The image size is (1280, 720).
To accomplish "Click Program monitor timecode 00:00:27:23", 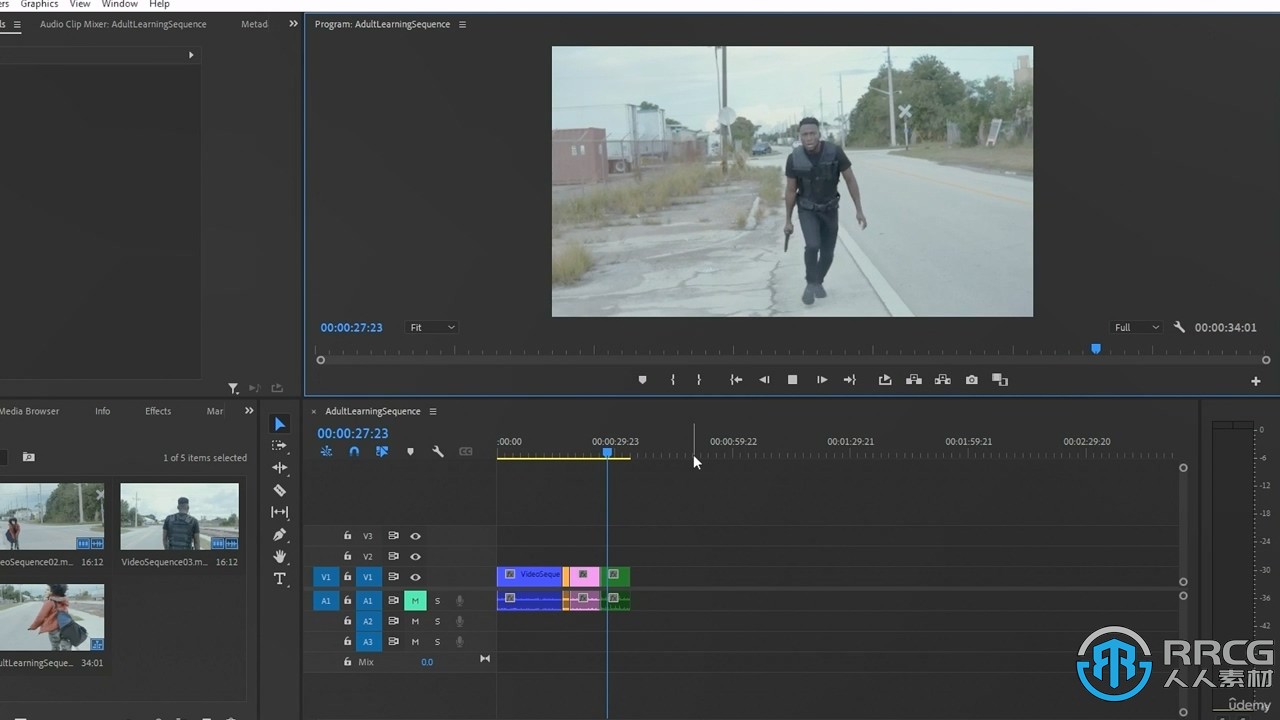I will pyautogui.click(x=351, y=327).
